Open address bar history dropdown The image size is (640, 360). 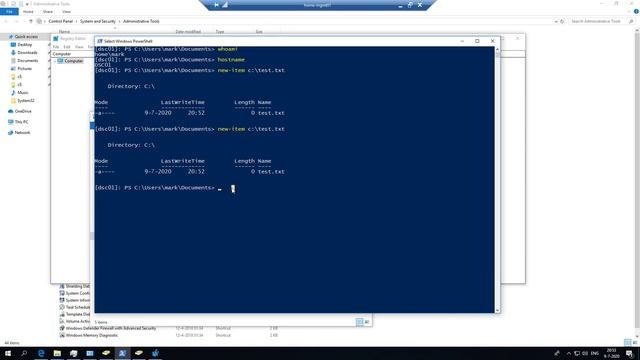(x=556, y=21)
